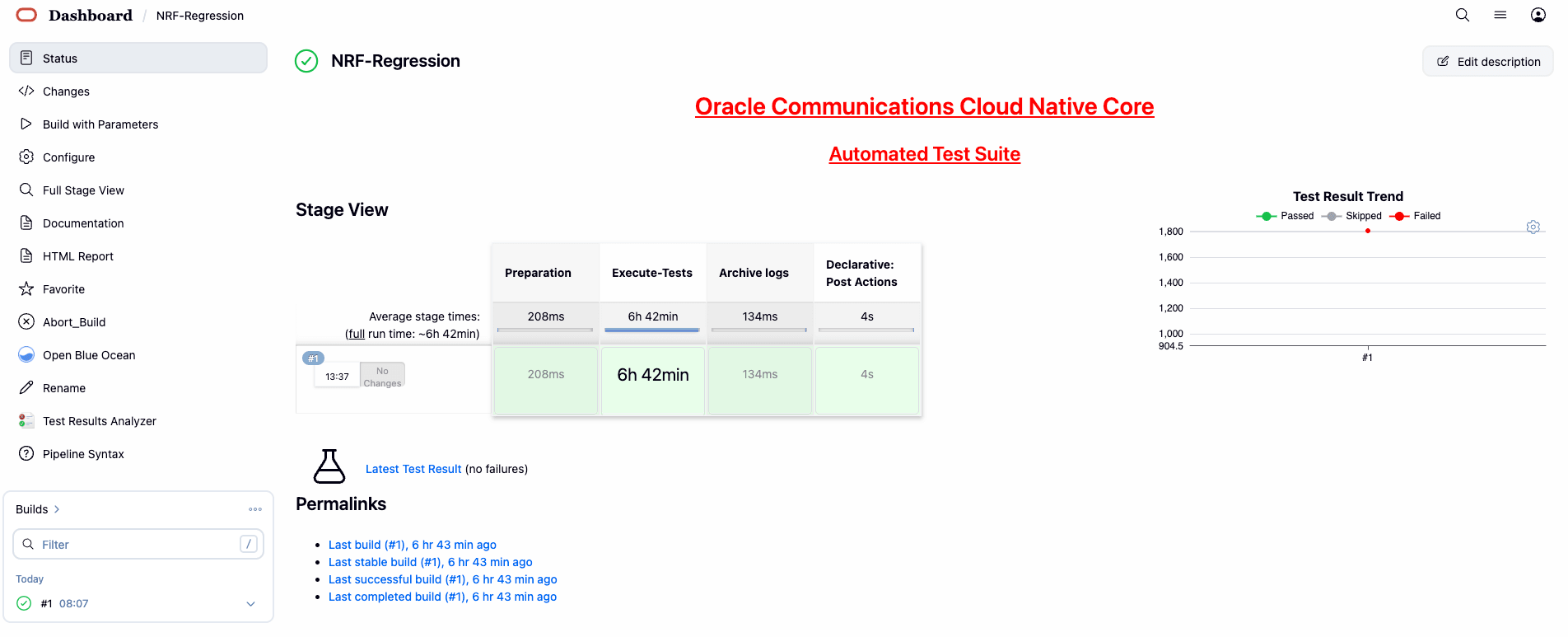Open Last completed build (#1) permalink
Screen dimensions: 1568x637
click(442, 597)
